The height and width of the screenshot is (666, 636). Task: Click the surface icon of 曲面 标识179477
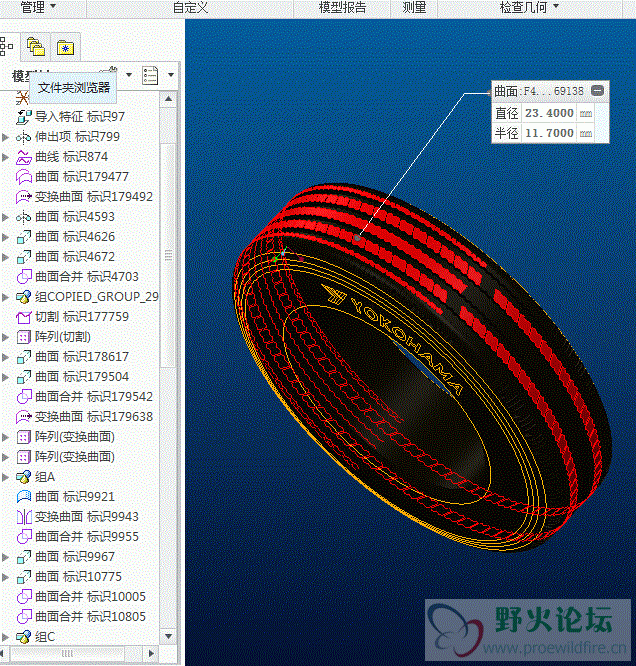[24, 177]
